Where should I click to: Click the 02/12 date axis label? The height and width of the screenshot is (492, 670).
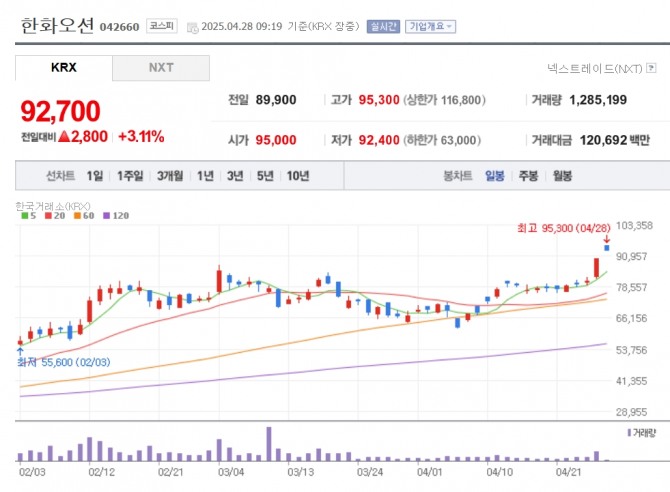tap(101, 472)
